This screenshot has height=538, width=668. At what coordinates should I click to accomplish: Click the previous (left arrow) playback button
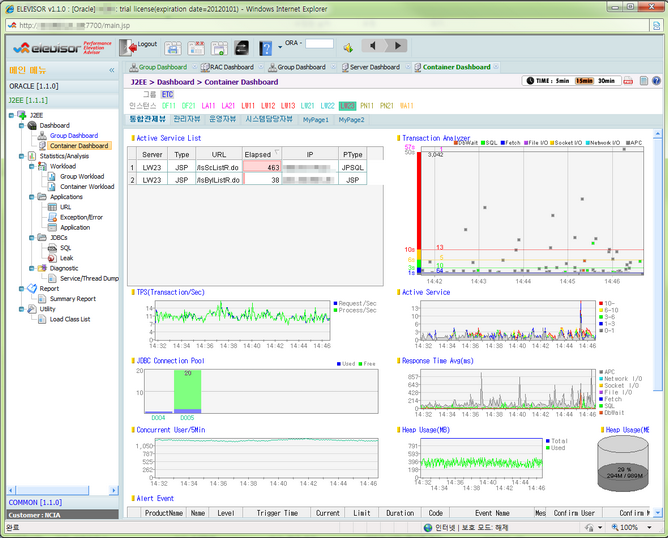[373, 45]
